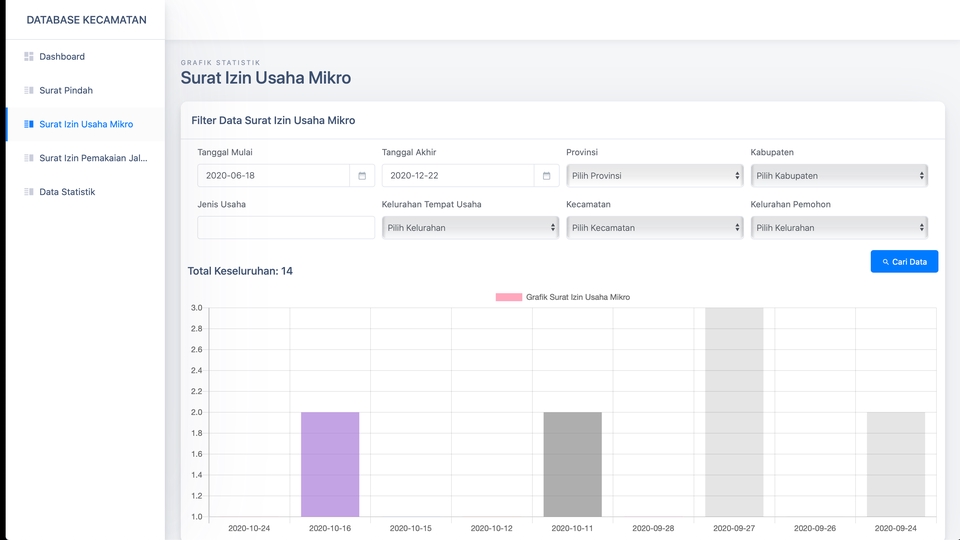Open calendar picker for Tanggal Mulai
Image resolution: width=960 pixels, height=540 pixels.
362,176
